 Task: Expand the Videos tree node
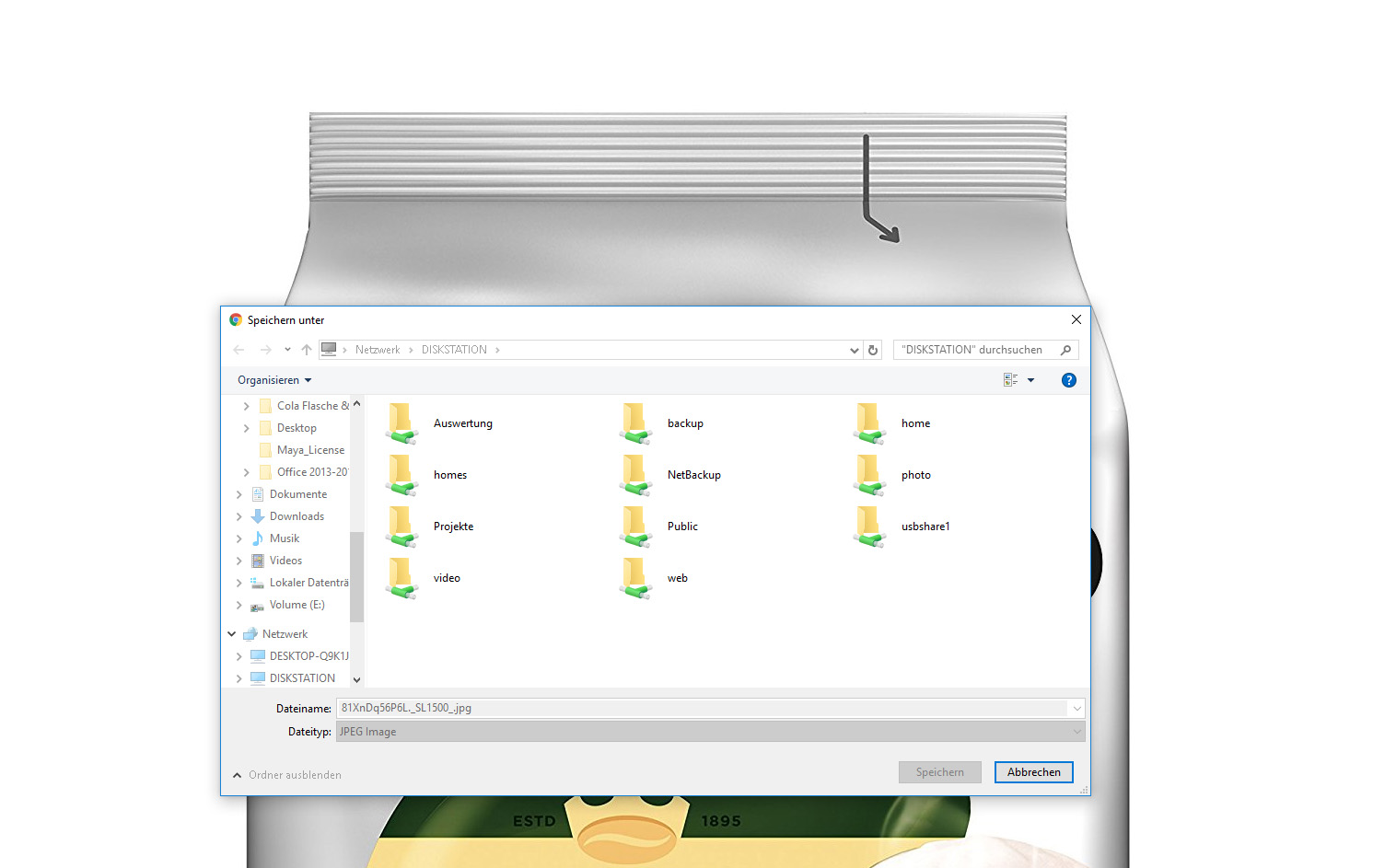click(x=239, y=561)
